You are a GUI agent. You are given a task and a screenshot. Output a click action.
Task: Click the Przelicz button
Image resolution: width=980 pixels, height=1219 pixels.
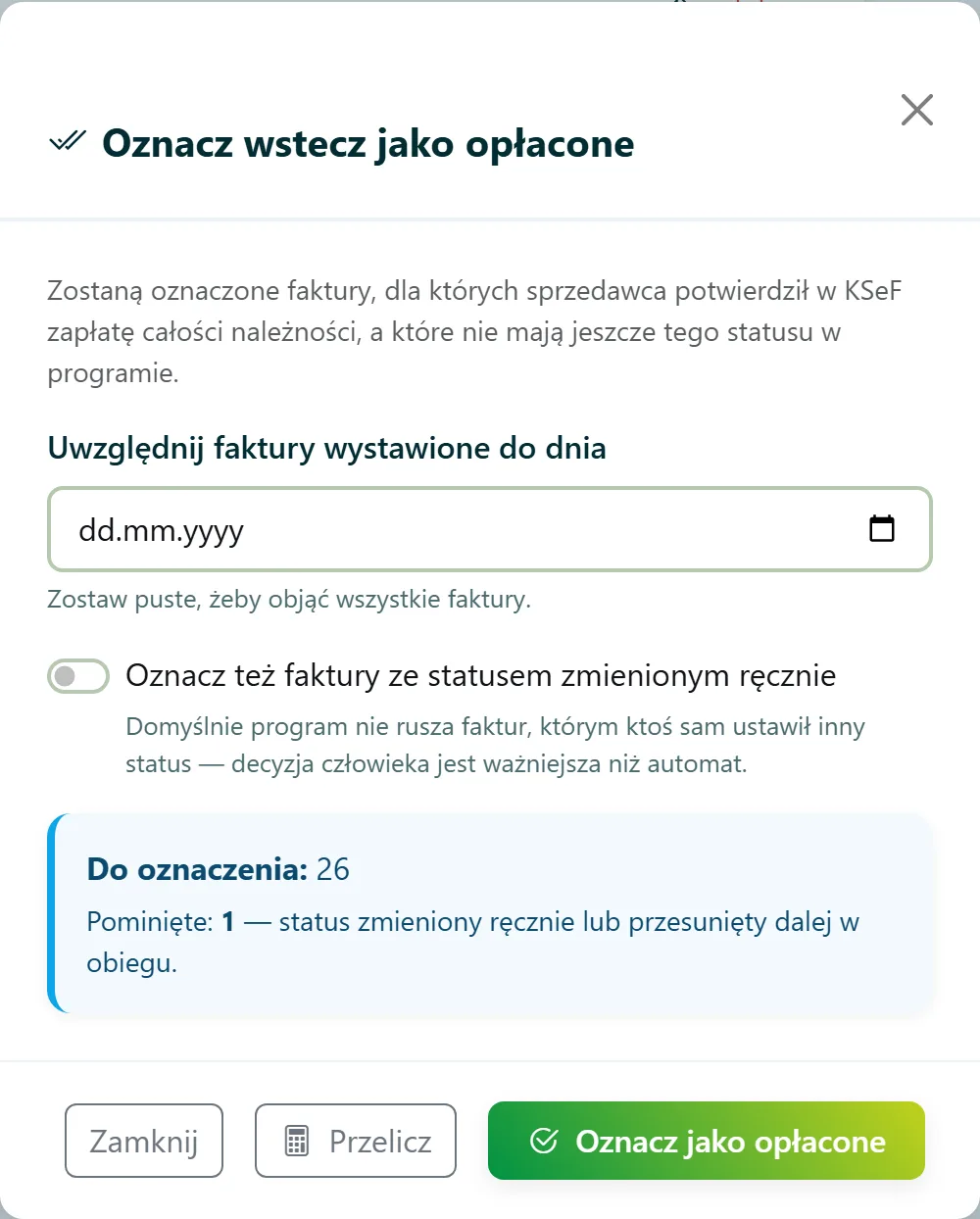point(356,1141)
